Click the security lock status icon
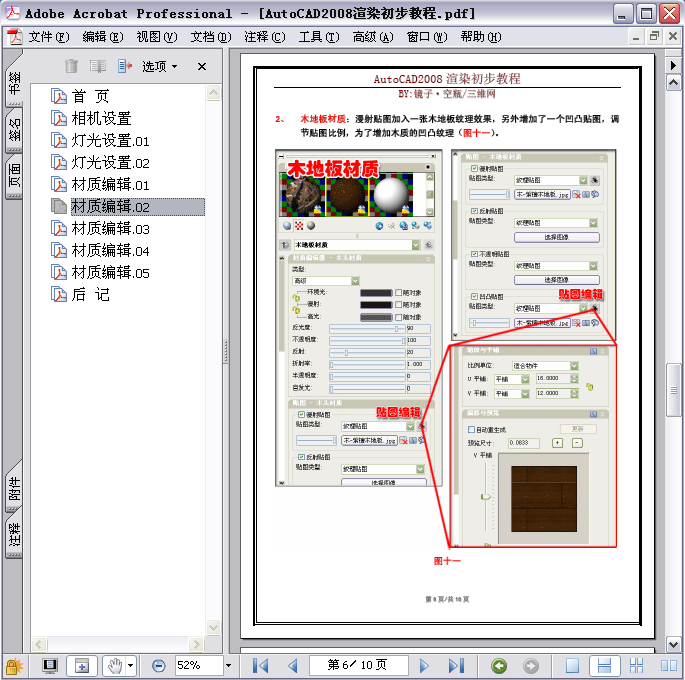Screen dimensions: 685x680 coord(14,666)
